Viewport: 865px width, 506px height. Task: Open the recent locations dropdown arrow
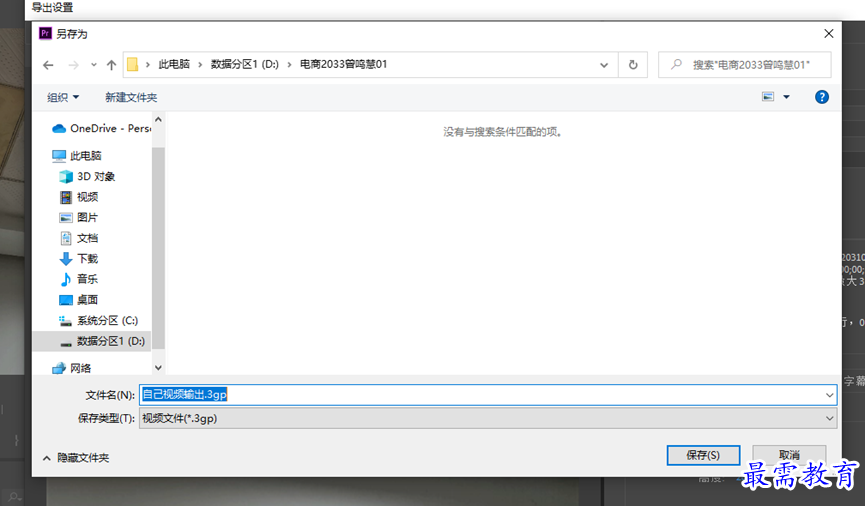tap(94, 65)
